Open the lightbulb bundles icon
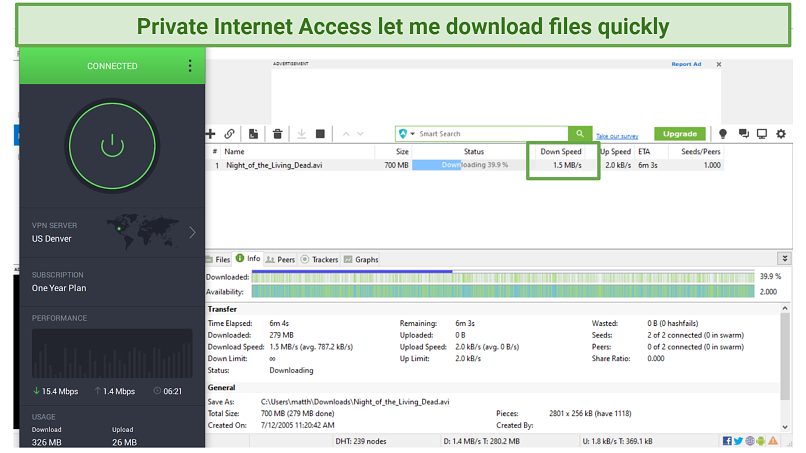 coord(723,134)
